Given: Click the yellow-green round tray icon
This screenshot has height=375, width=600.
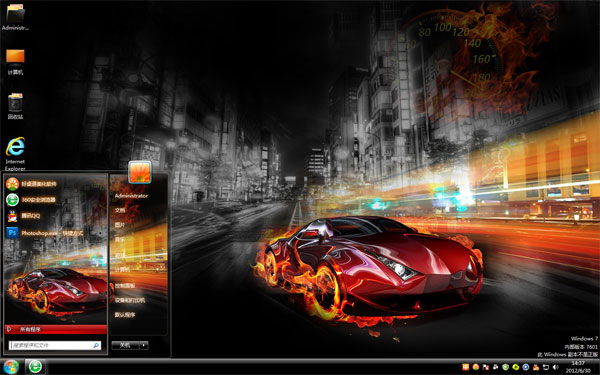Looking at the screenshot, I should point(516,367).
